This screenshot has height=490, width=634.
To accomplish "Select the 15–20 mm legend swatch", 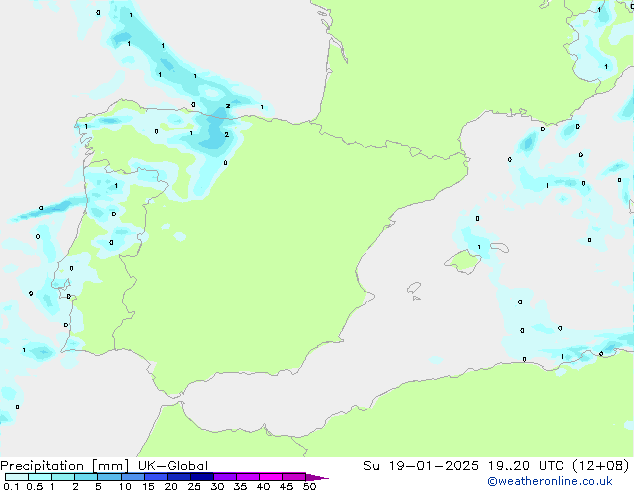I will [156, 477].
